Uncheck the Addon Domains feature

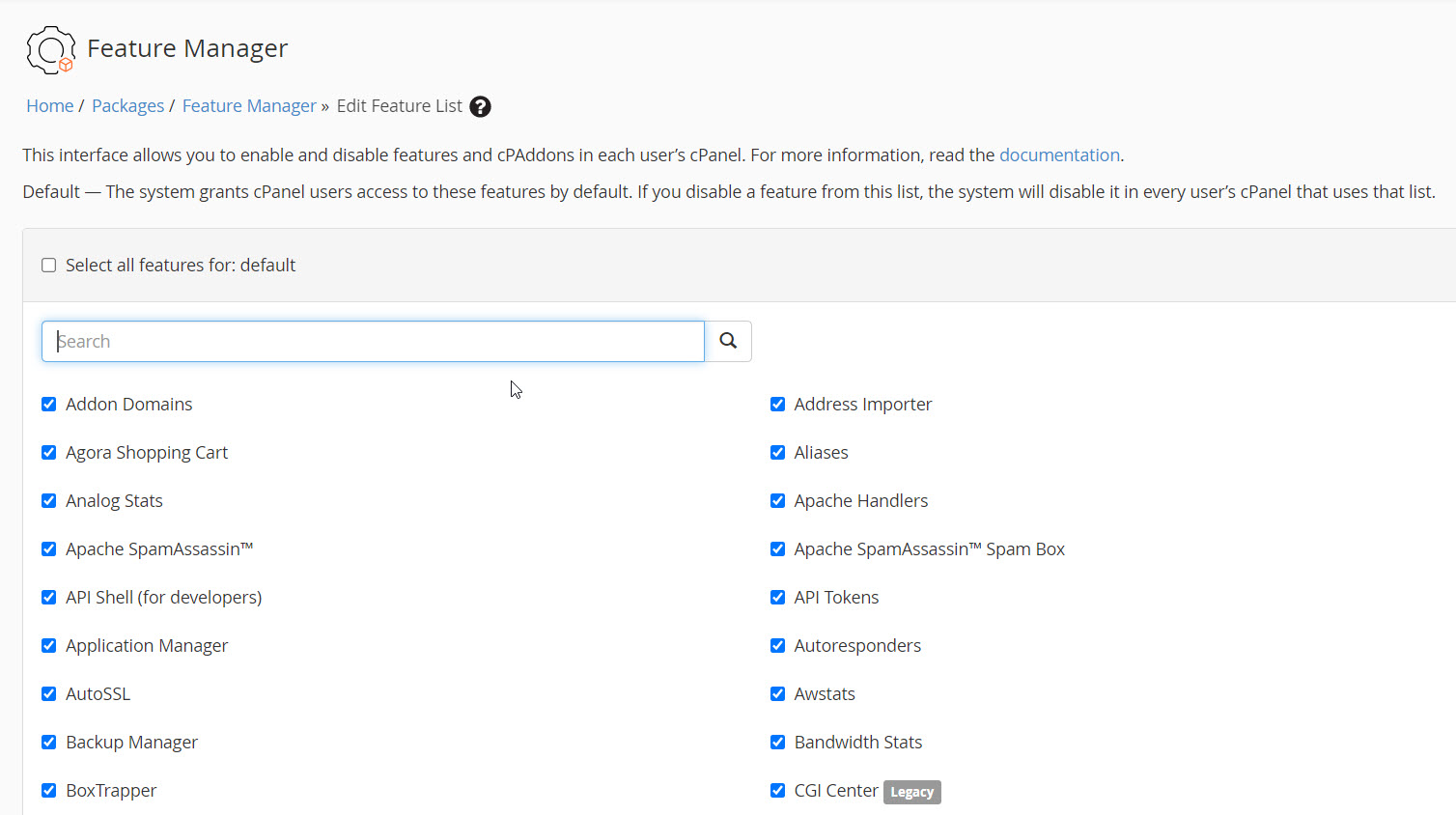49,405
